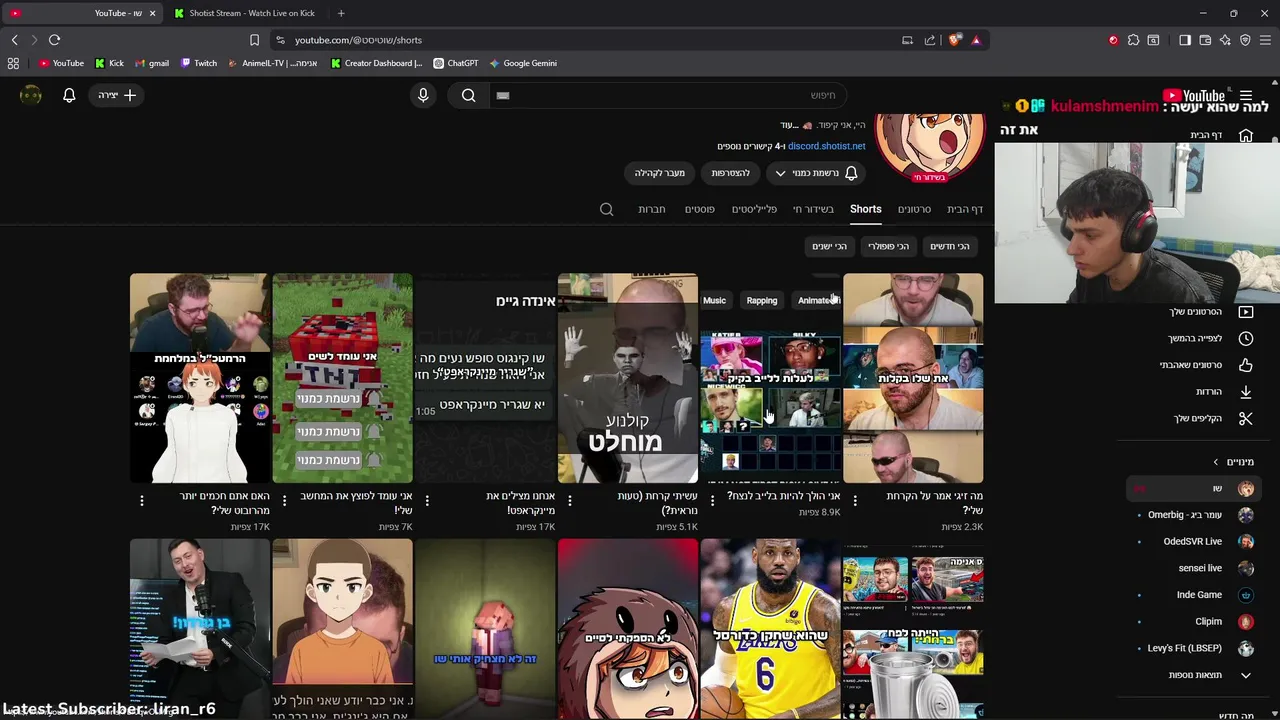The image size is (1280, 720).
Task: Open the Google Gemini bookmark
Action: pos(522,63)
